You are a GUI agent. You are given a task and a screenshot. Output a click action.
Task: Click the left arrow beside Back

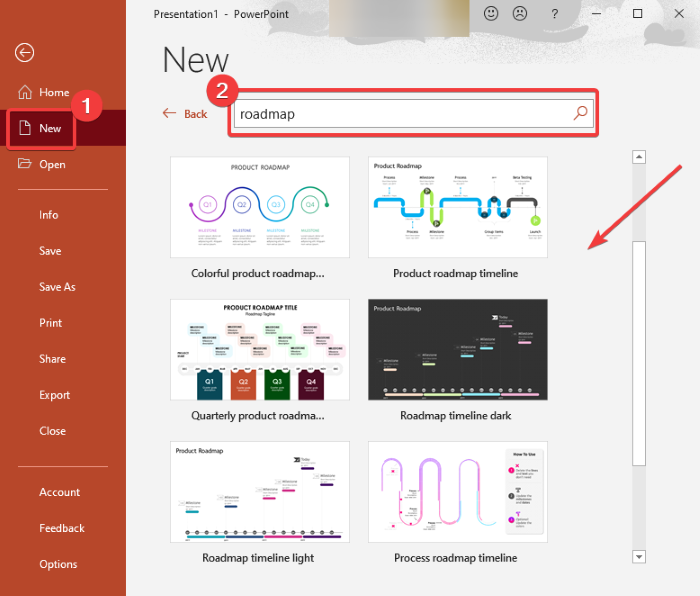click(x=169, y=113)
